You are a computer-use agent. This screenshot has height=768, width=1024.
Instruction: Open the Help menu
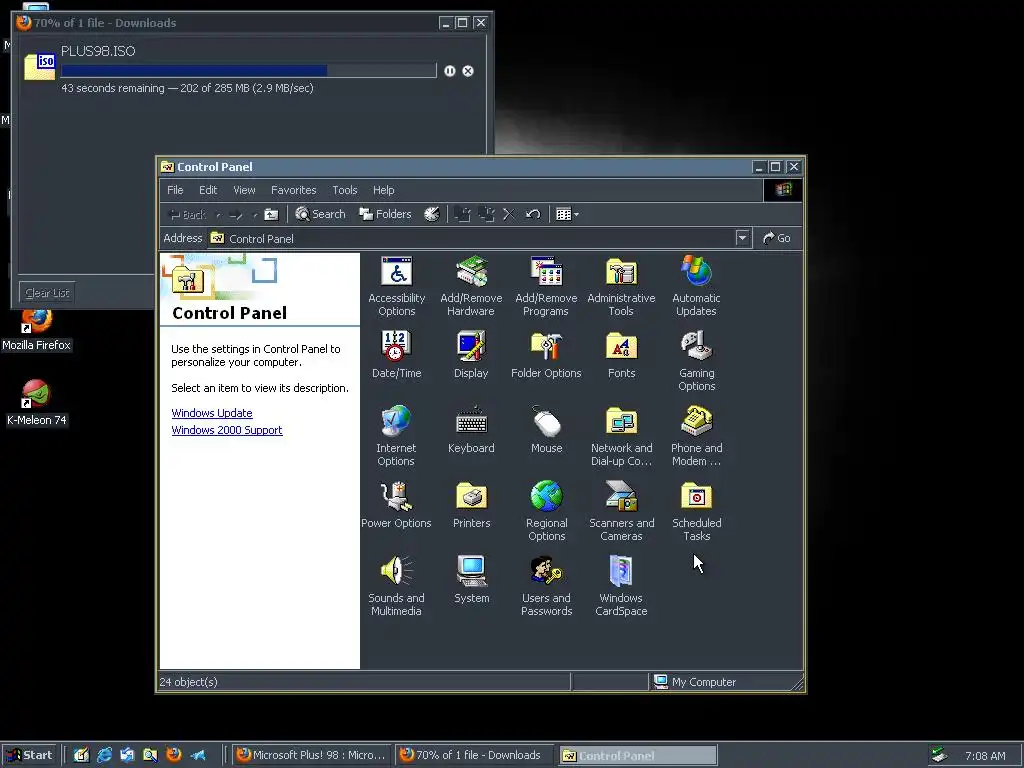(x=383, y=190)
